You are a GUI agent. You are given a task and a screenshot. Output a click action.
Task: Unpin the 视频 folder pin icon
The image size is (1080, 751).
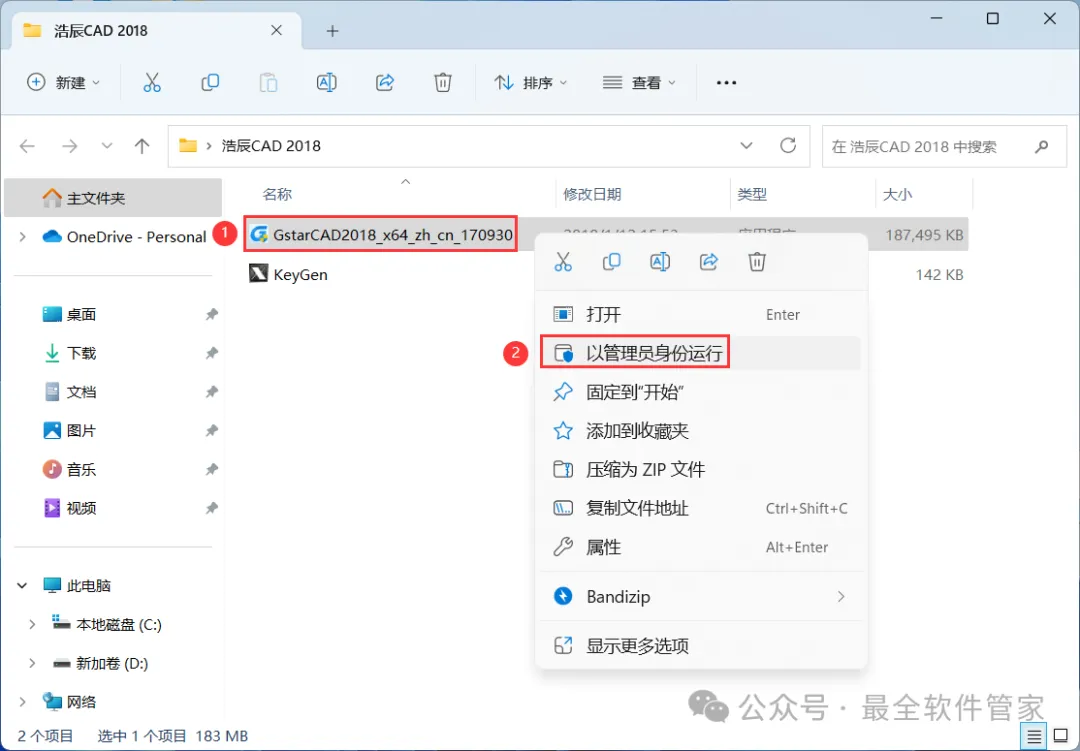click(x=211, y=508)
